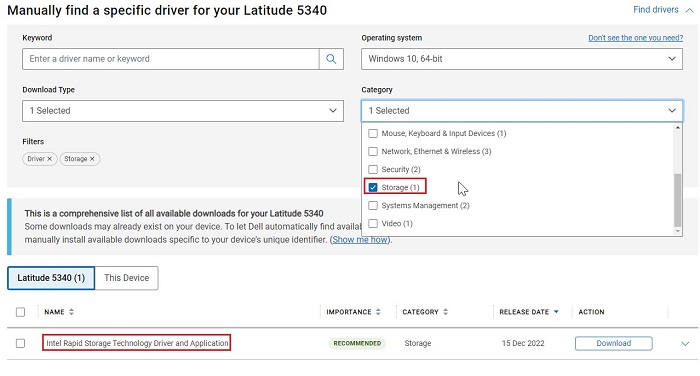Open the Download Type dropdown
700x376 pixels.
(x=183, y=111)
